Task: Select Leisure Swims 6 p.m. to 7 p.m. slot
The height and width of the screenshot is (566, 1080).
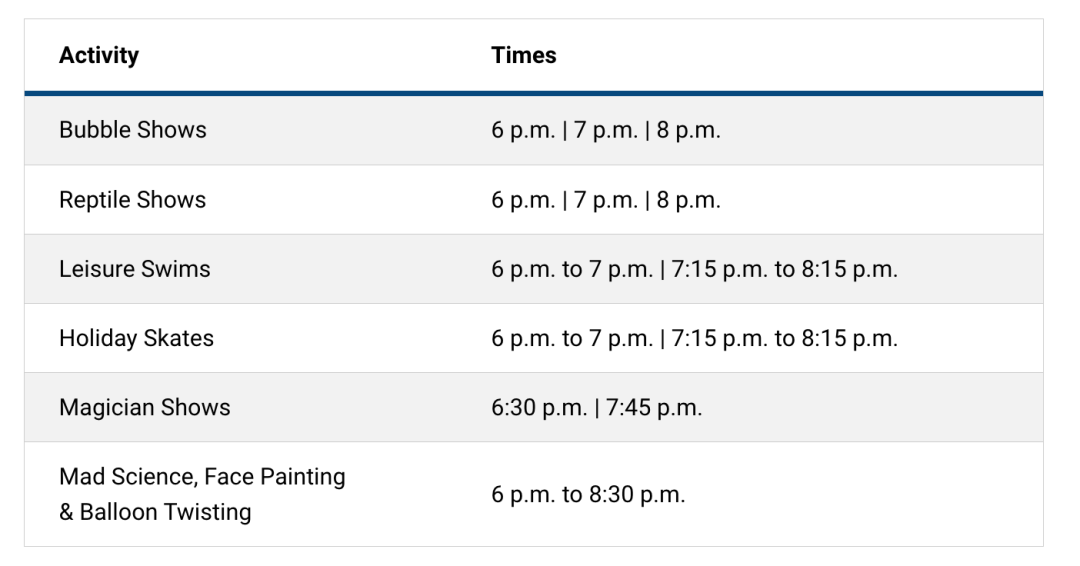Action: click(572, 269)
